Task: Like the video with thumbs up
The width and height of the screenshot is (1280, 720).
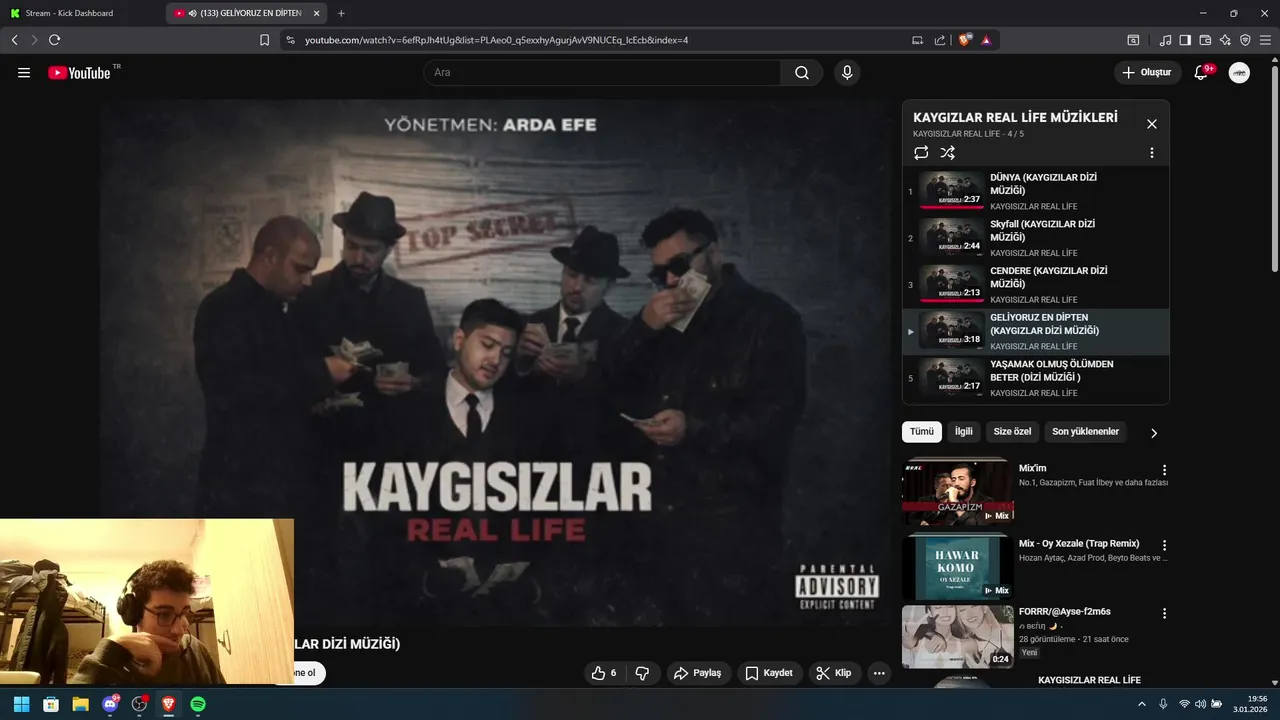Action: pos(604,673)
